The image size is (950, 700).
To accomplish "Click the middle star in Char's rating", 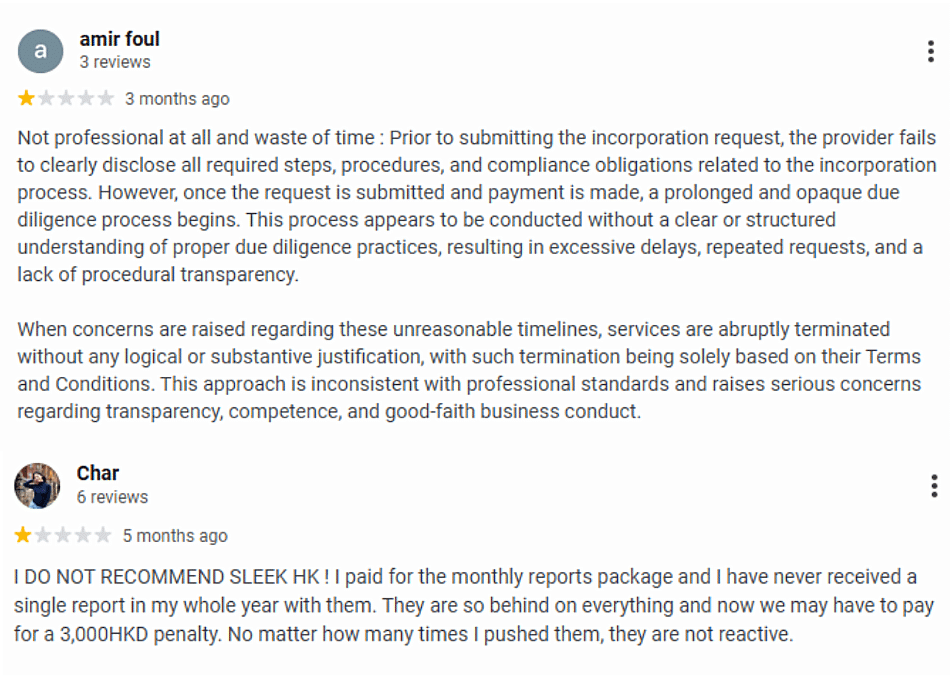I will point(63,535).
